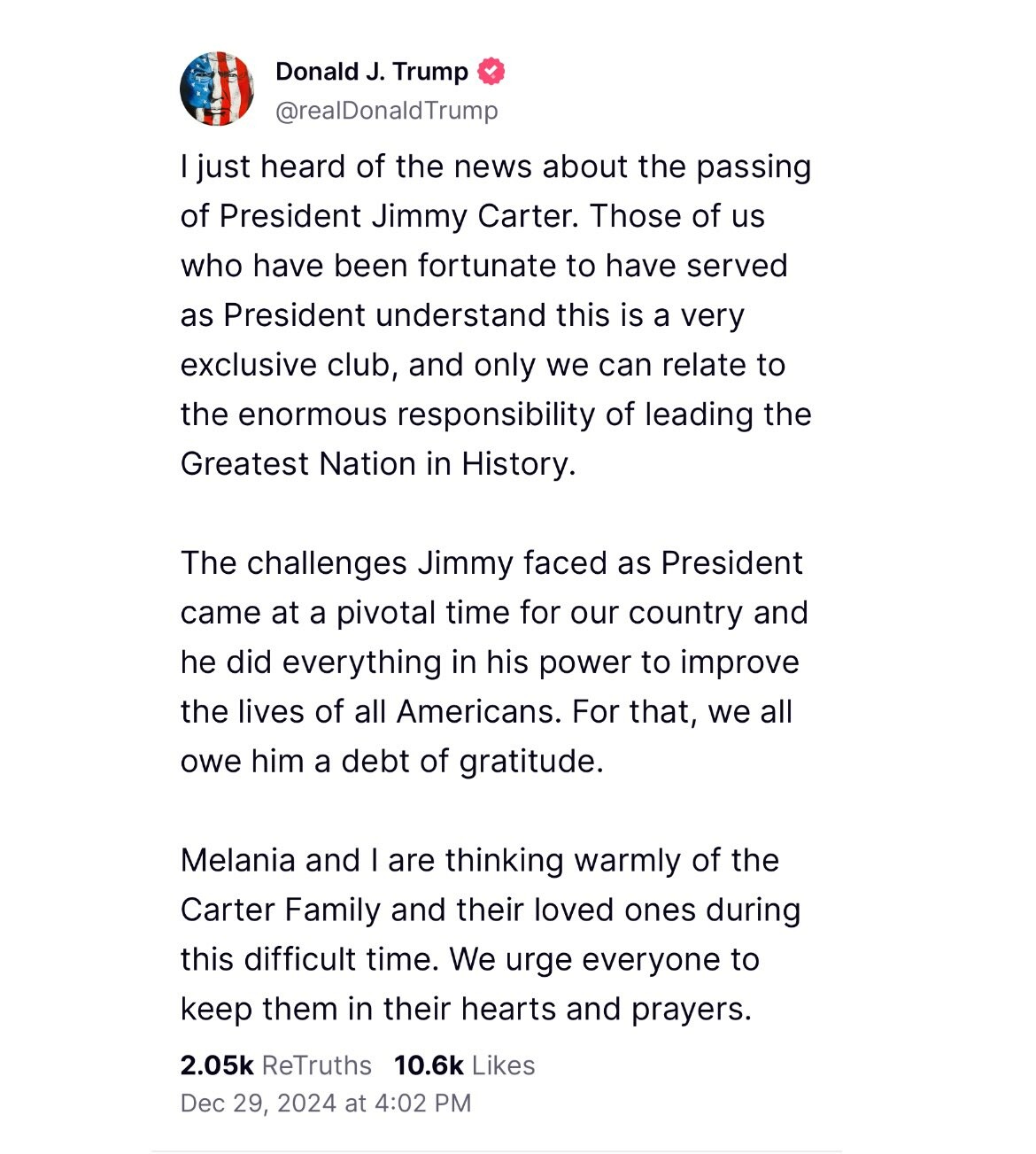The width and height of the screenshot is (1036, 1154).
Task: Click the red verified checkmark badge
Action: pyautogui.click(x=491, y=72)
